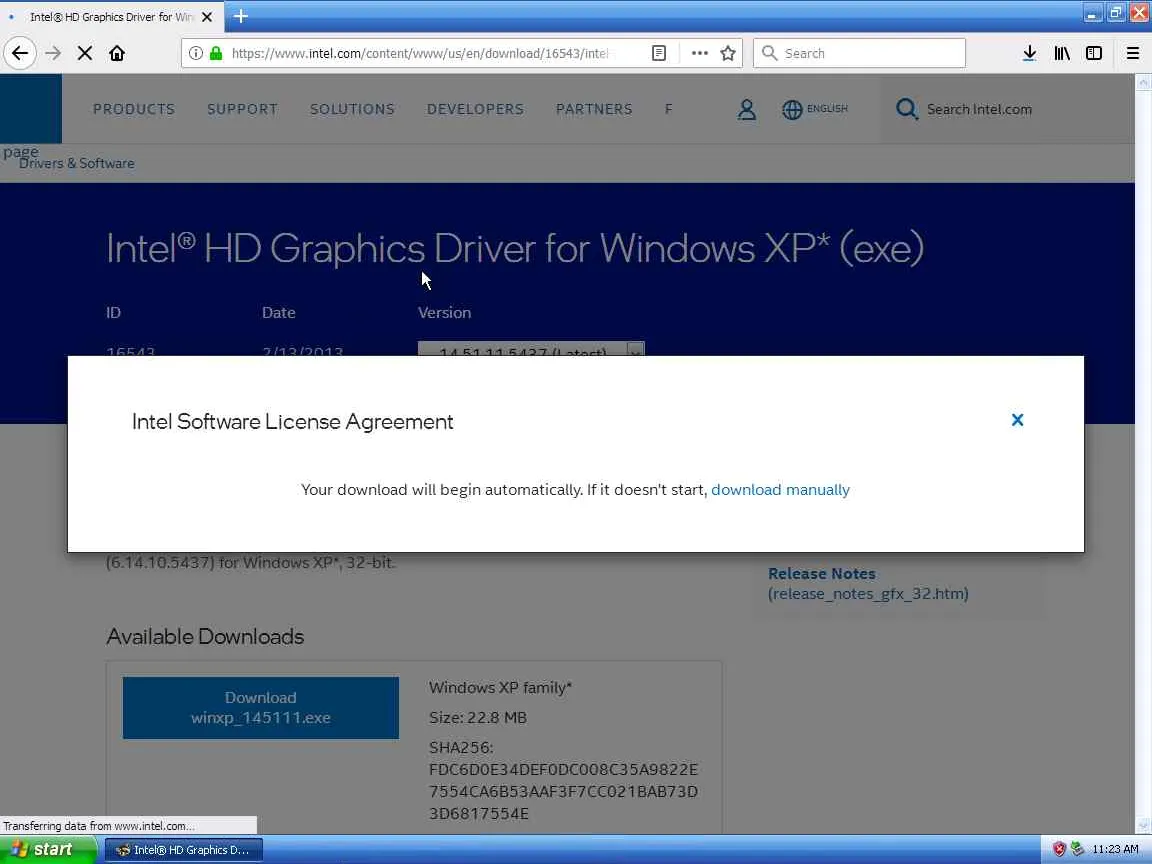Open the Library icon in toolbar

(x=1062, y=53)
